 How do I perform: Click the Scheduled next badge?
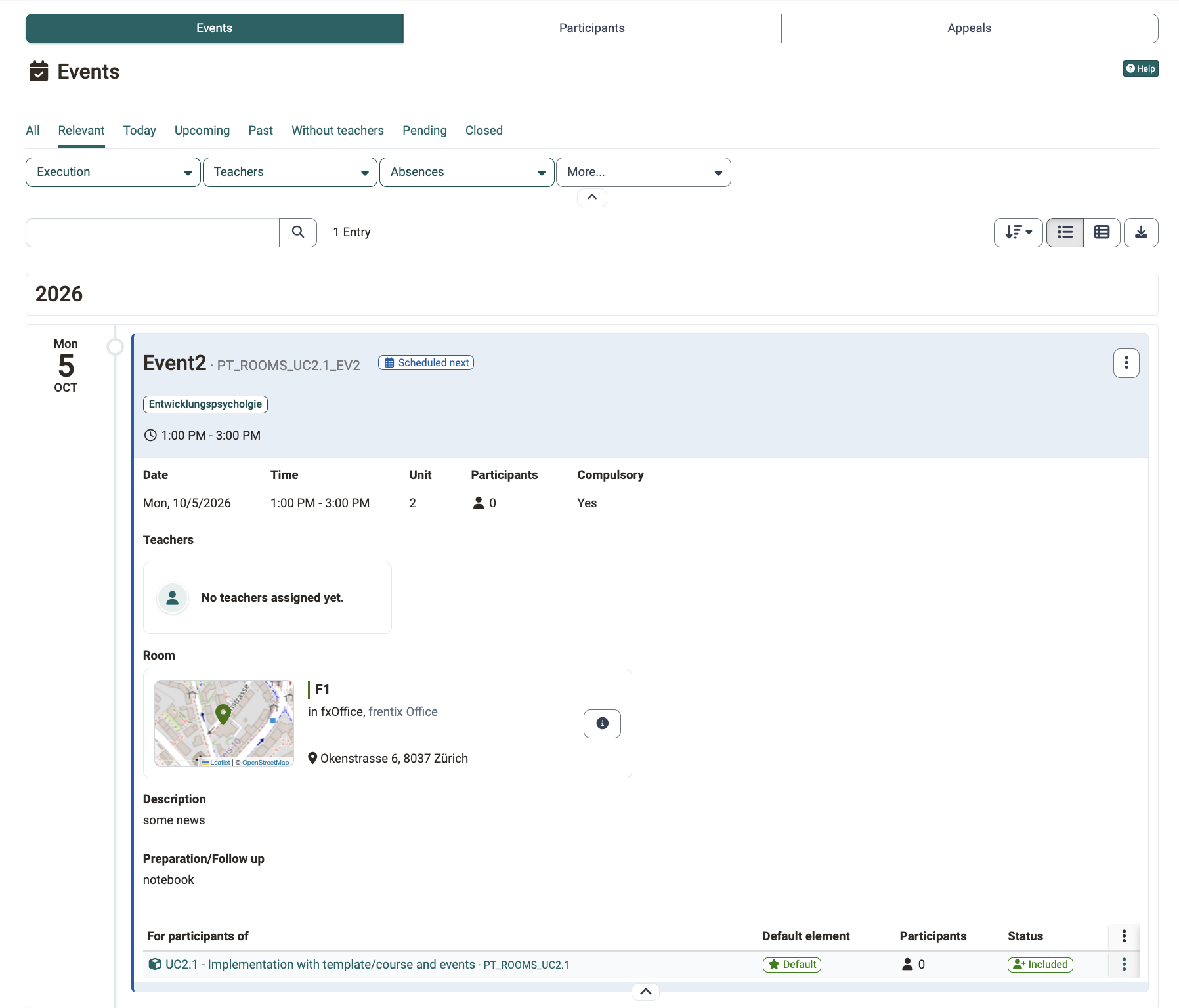(426, 363)
